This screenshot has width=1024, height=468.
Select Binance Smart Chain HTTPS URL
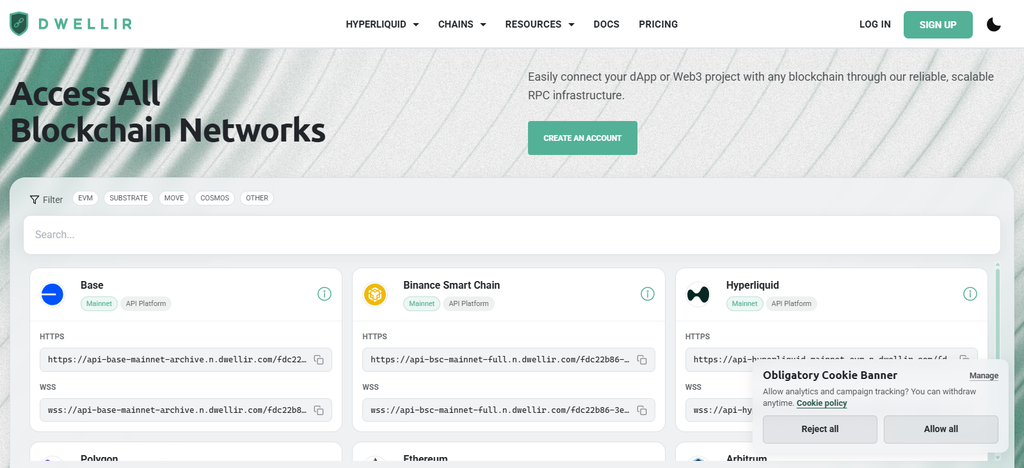click(x=500, y=360)
